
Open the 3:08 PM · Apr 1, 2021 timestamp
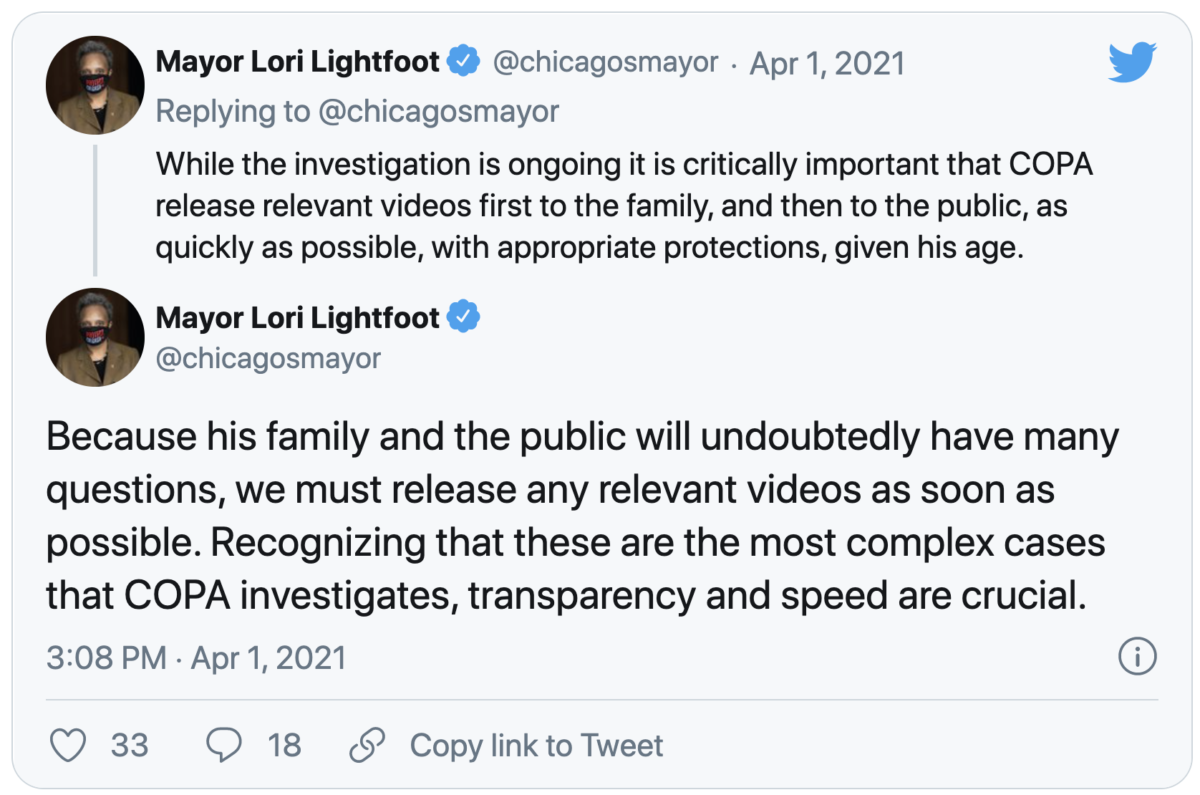(x=196, y=657)
